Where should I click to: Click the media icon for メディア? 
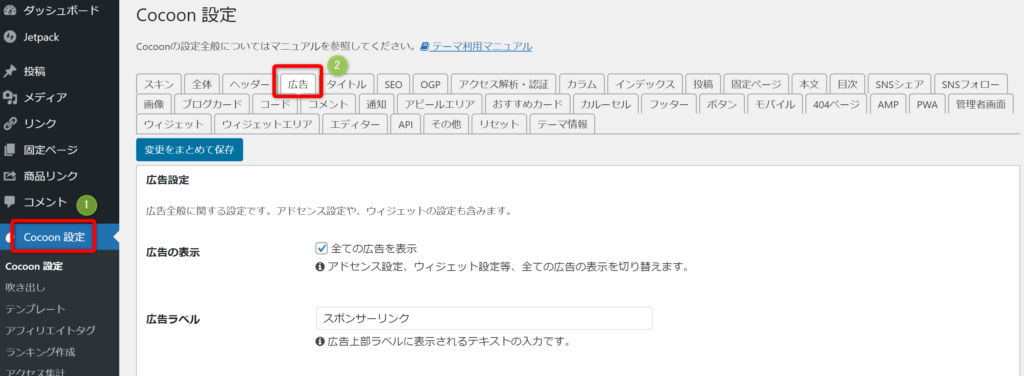[9, 97]
